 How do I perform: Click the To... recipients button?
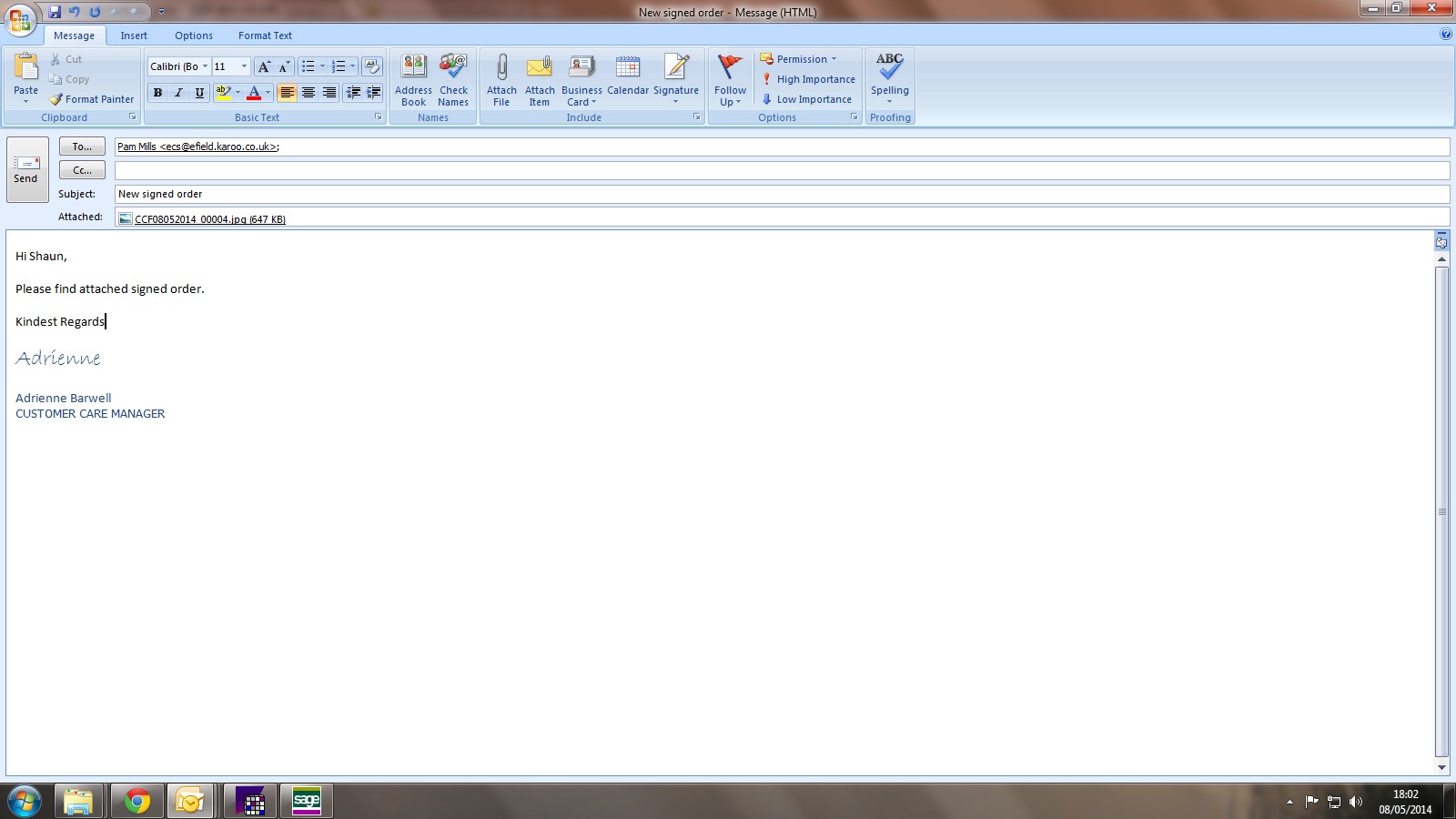click(82, 147)
